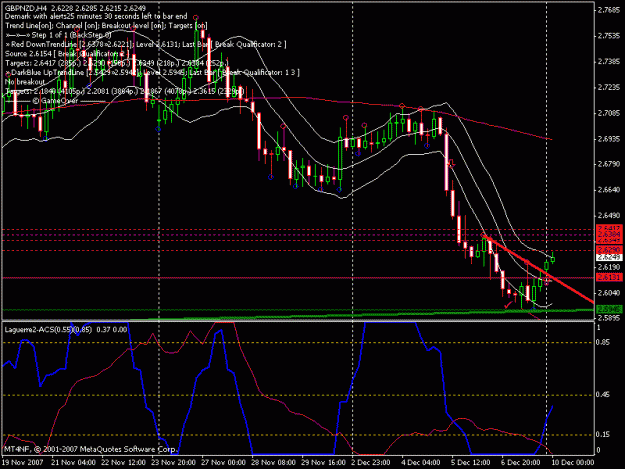Click the '19 Nov 2007' time axis label
Image resolution: width=625 pixels, height=469 pixels.
coord(23,462)
